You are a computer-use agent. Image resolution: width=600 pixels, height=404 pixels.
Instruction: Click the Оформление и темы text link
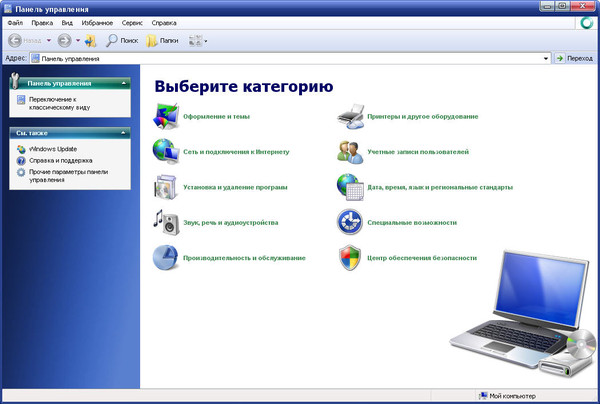click(217, 116)
